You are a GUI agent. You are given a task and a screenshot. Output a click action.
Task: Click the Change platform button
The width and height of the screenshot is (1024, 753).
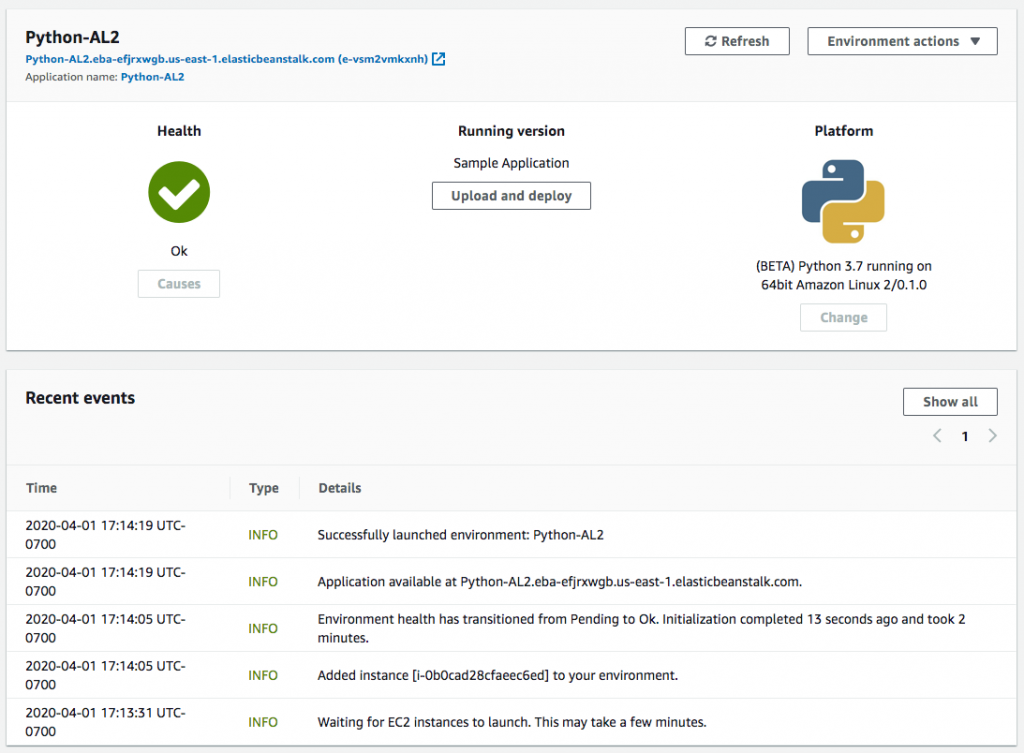[843, 317]
